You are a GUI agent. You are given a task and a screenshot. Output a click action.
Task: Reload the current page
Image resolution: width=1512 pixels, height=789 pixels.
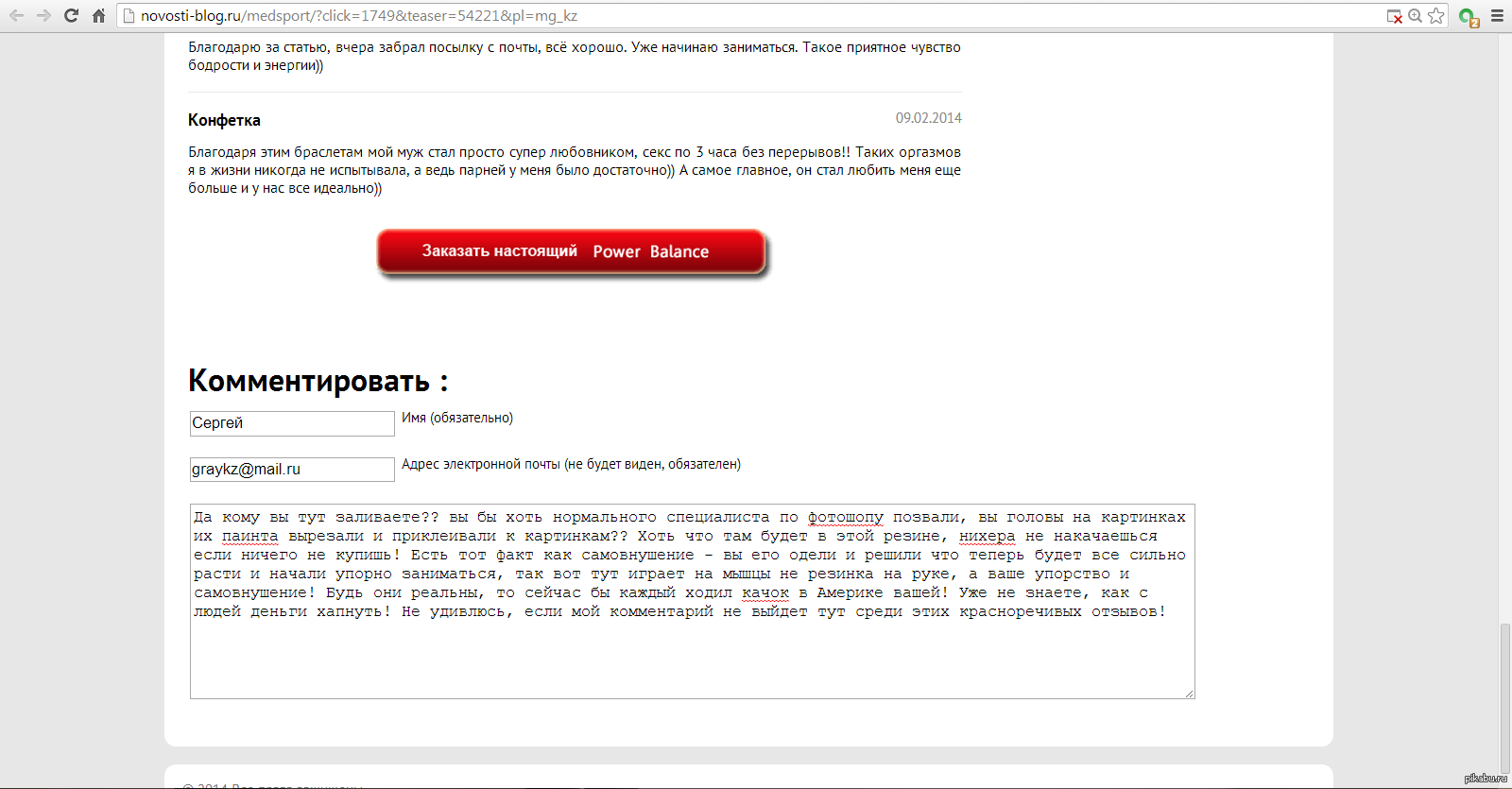point(71,16)
